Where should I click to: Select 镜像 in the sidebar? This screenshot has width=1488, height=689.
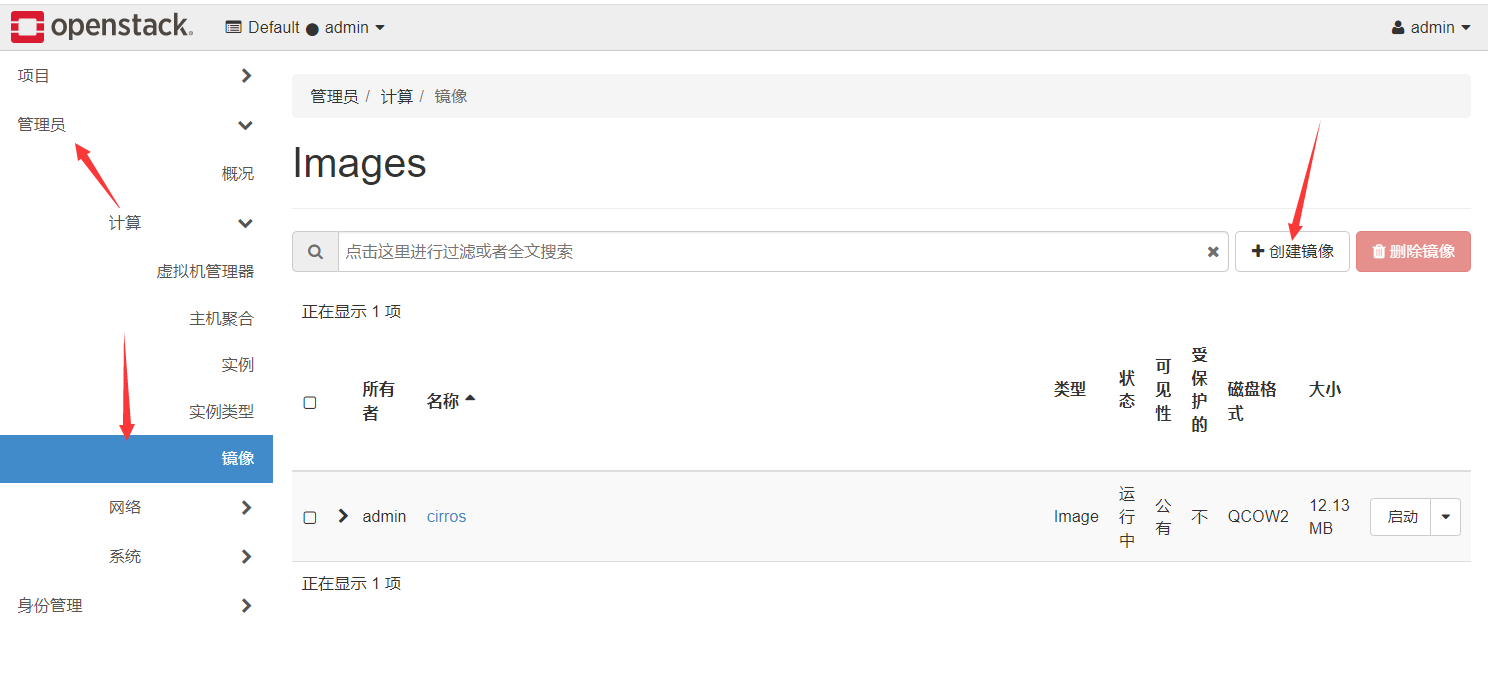tap(136, 458)
